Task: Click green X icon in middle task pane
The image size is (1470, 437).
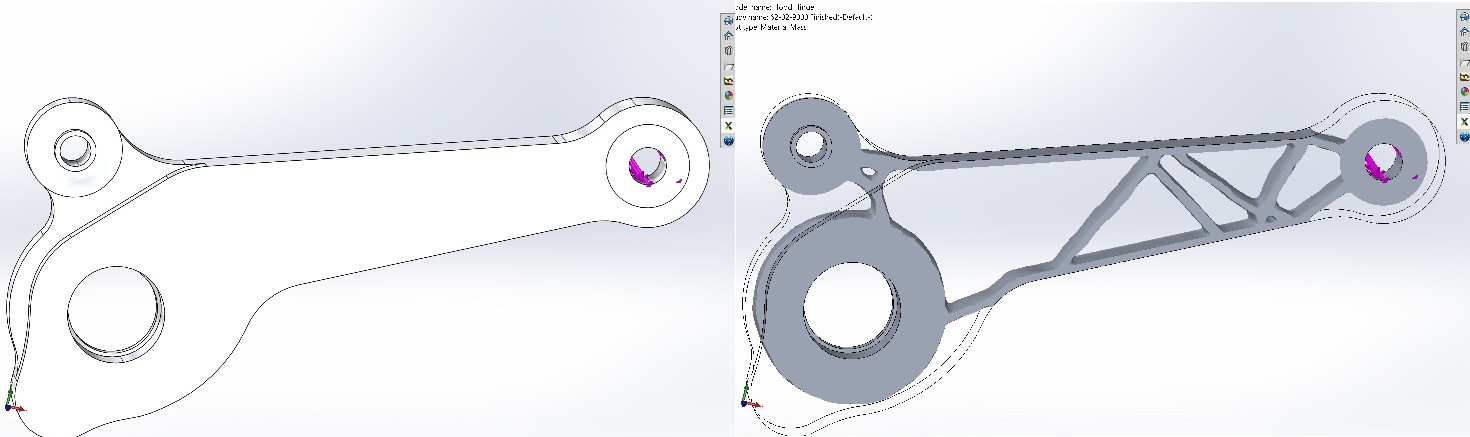Action: coord(728,126)
